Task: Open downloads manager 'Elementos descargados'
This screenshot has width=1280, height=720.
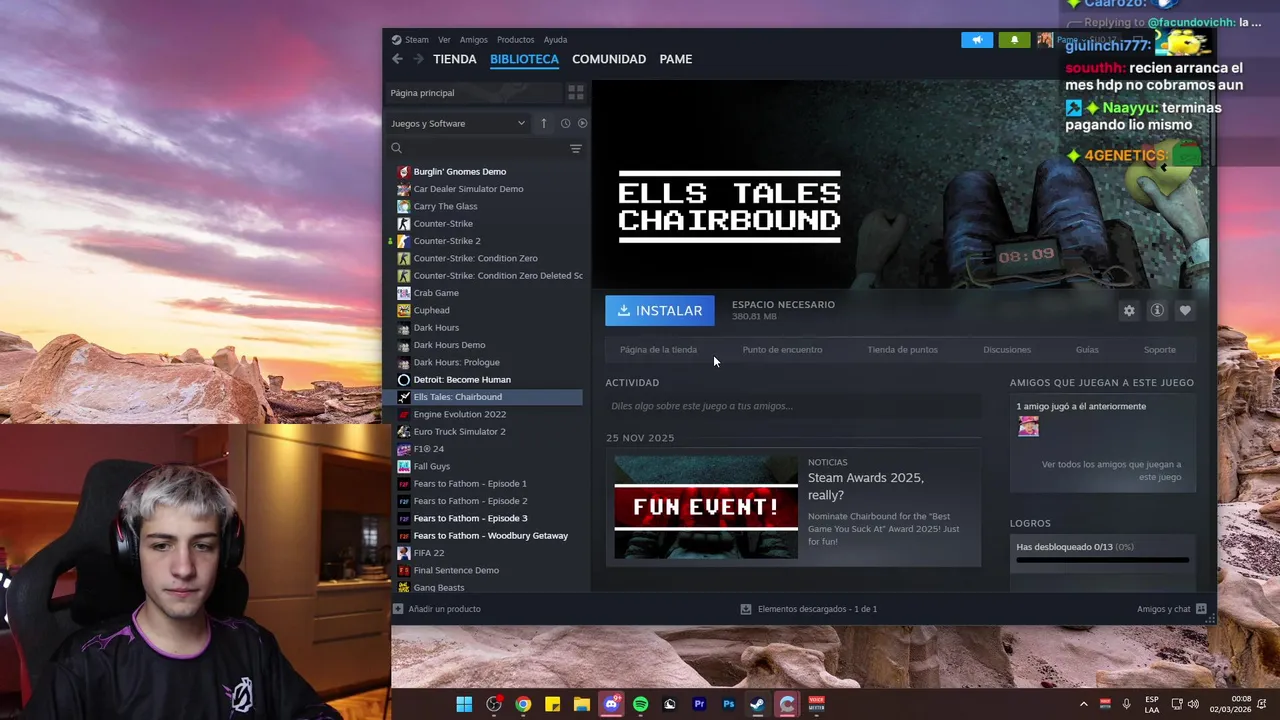Action: (808, 609)
